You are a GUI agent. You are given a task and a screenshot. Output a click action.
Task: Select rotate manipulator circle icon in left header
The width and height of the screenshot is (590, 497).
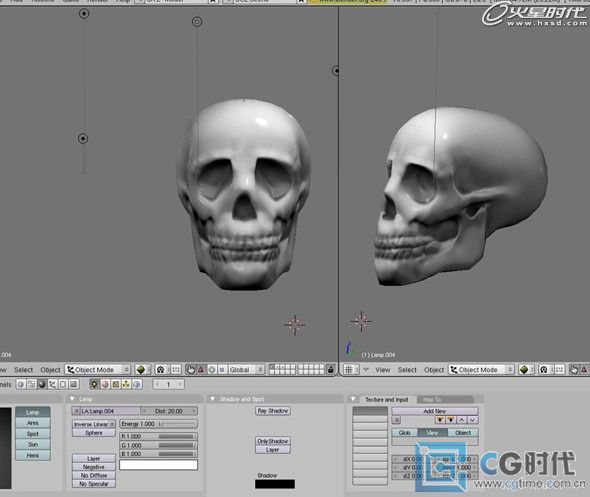[212, 370]
